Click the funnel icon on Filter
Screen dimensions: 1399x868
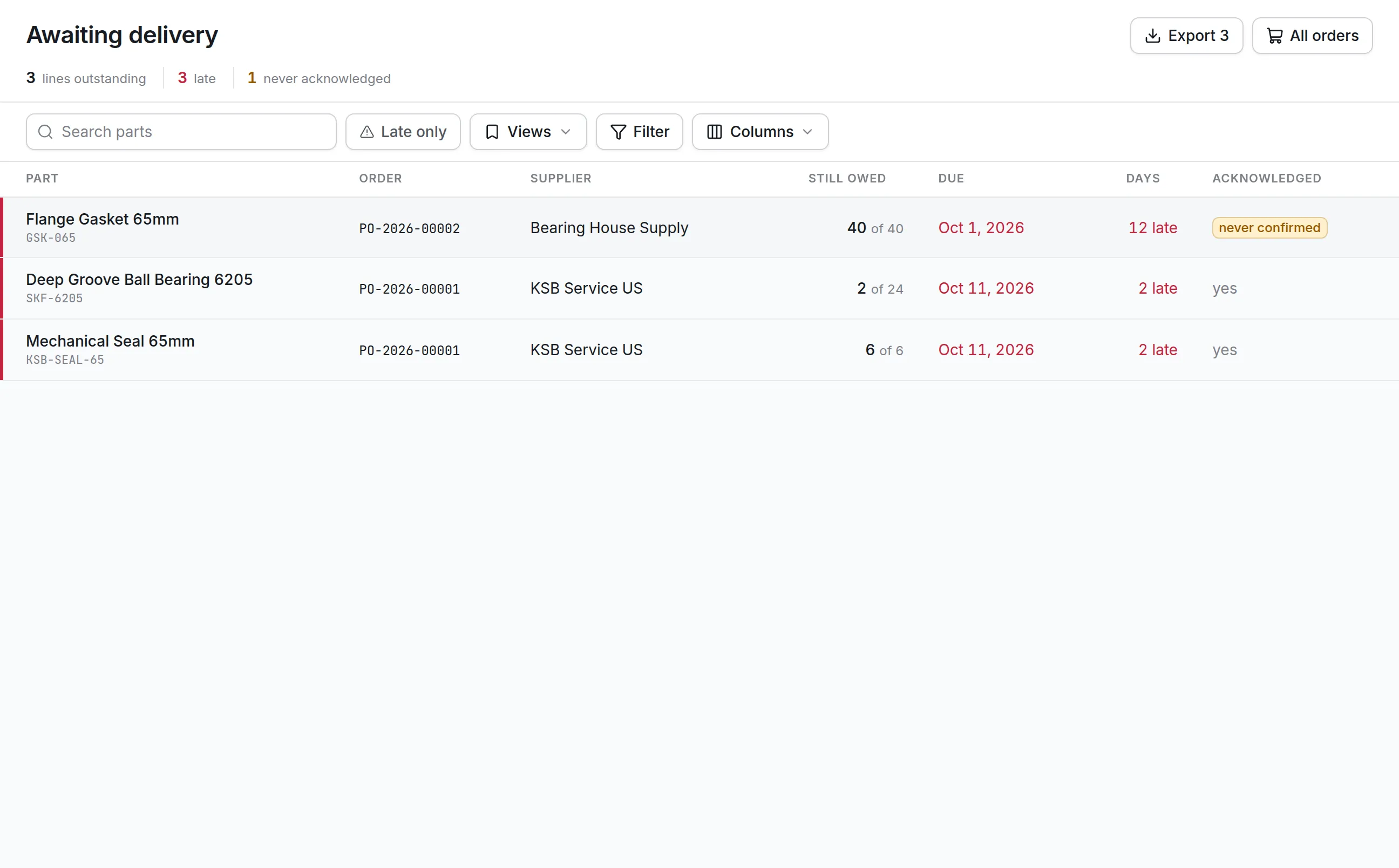(618, 132)
